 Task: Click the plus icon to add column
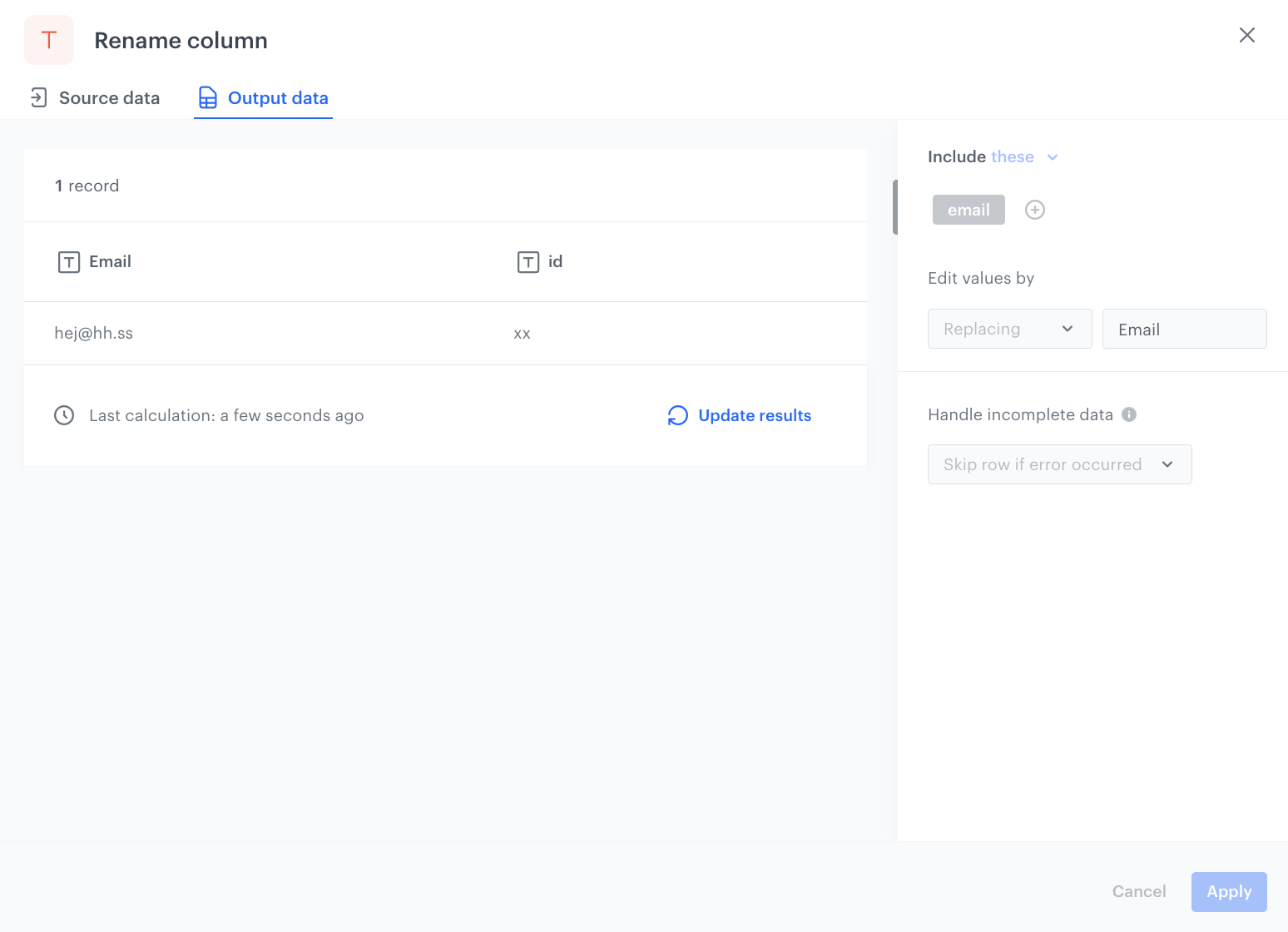tap(1035, 210)
